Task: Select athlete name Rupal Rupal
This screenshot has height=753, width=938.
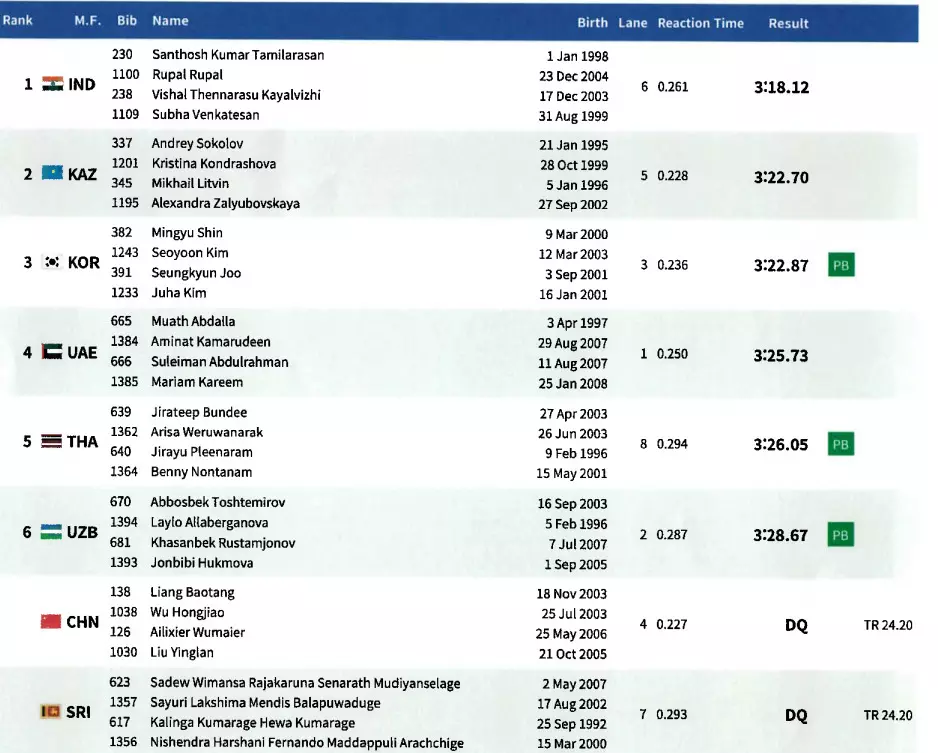Action: pos(187,75)
